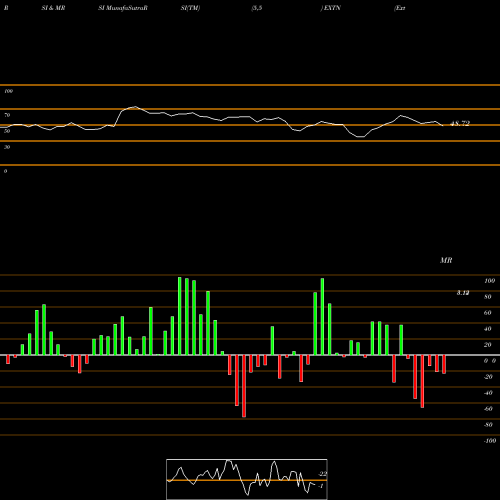
Task: Click the MR value 3.12
Action: [463, 293]
